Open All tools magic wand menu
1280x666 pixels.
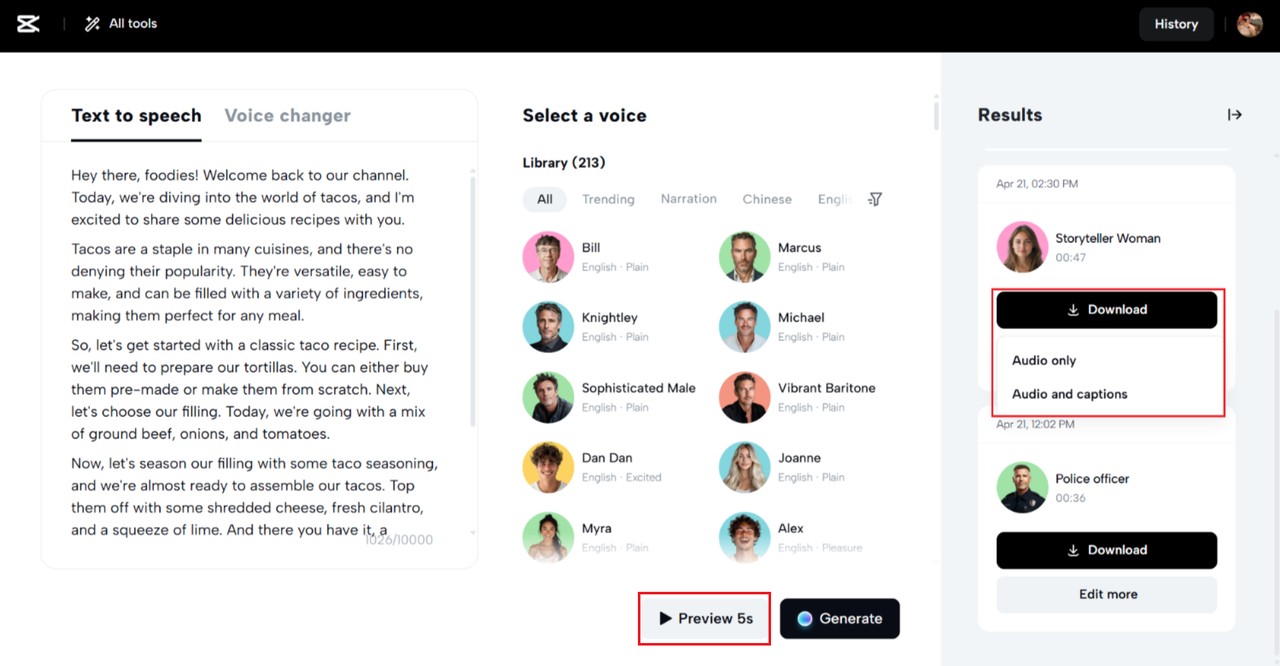click(121, 24)
